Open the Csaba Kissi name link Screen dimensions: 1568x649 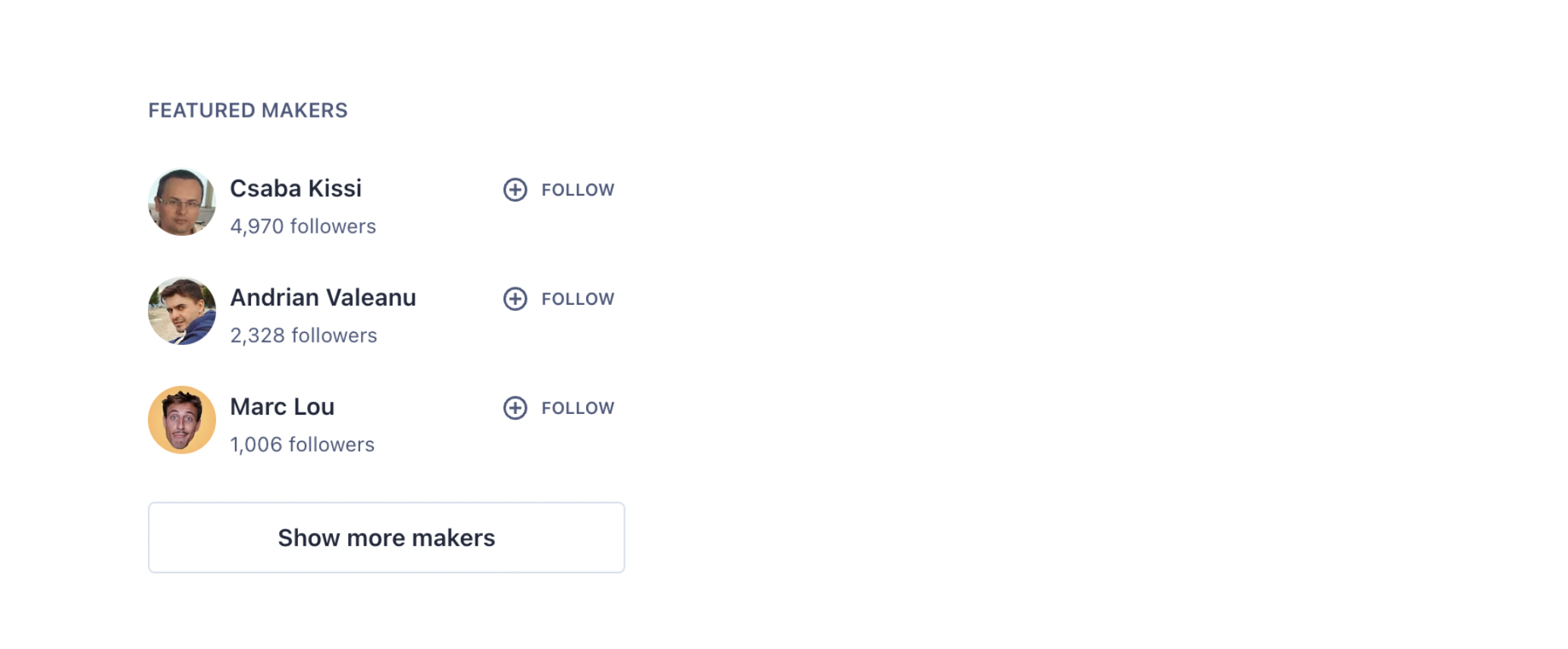coord(296,189)
